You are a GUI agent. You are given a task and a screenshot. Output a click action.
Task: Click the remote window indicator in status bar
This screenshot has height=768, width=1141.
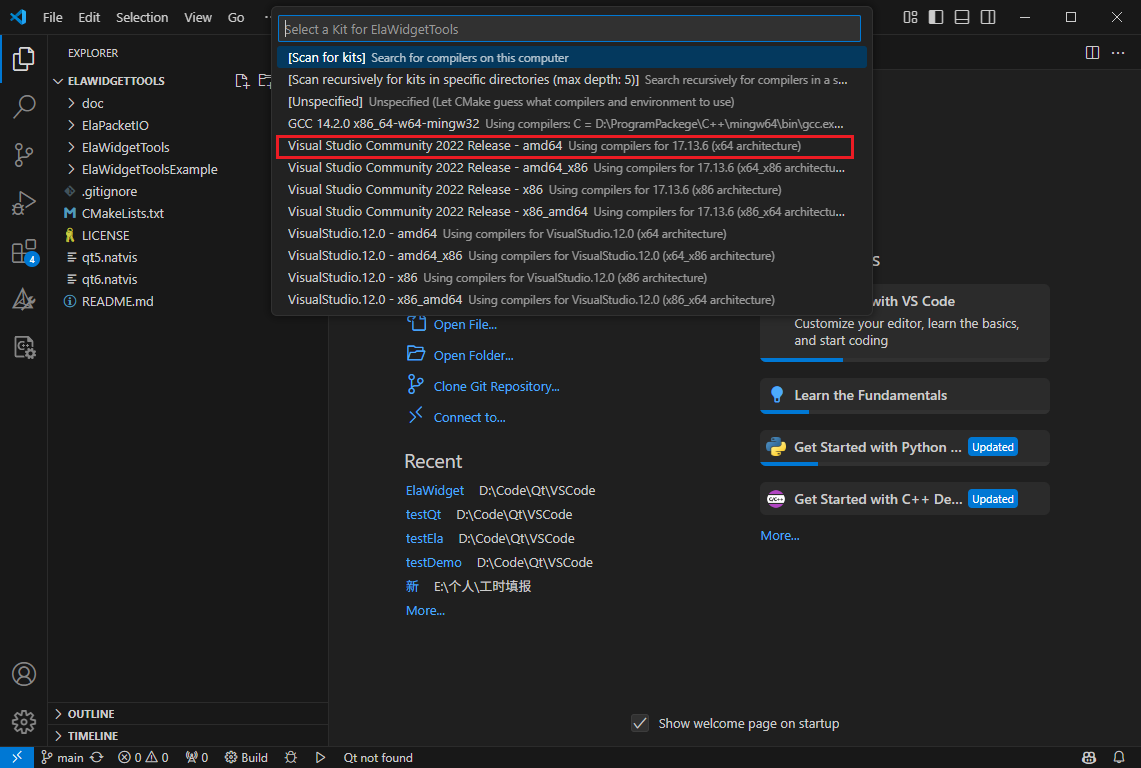pyautogui.click(x=17, y=757)
